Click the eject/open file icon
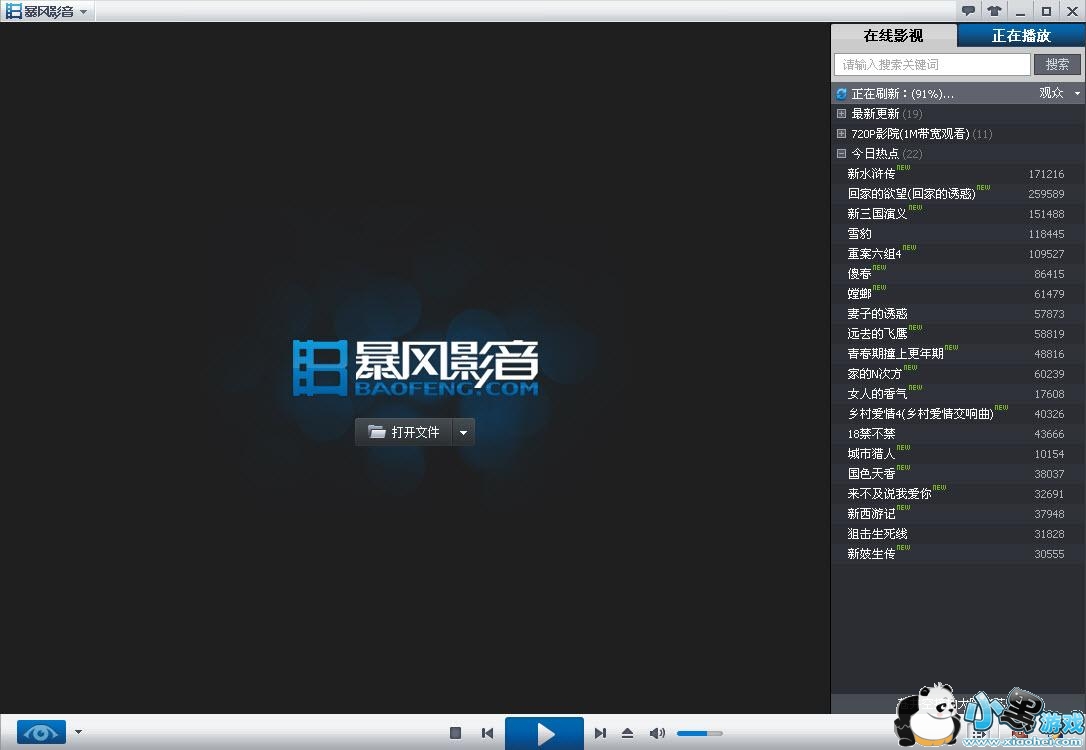This screenshot has width=1086, height=750. (x=627, y=733)
